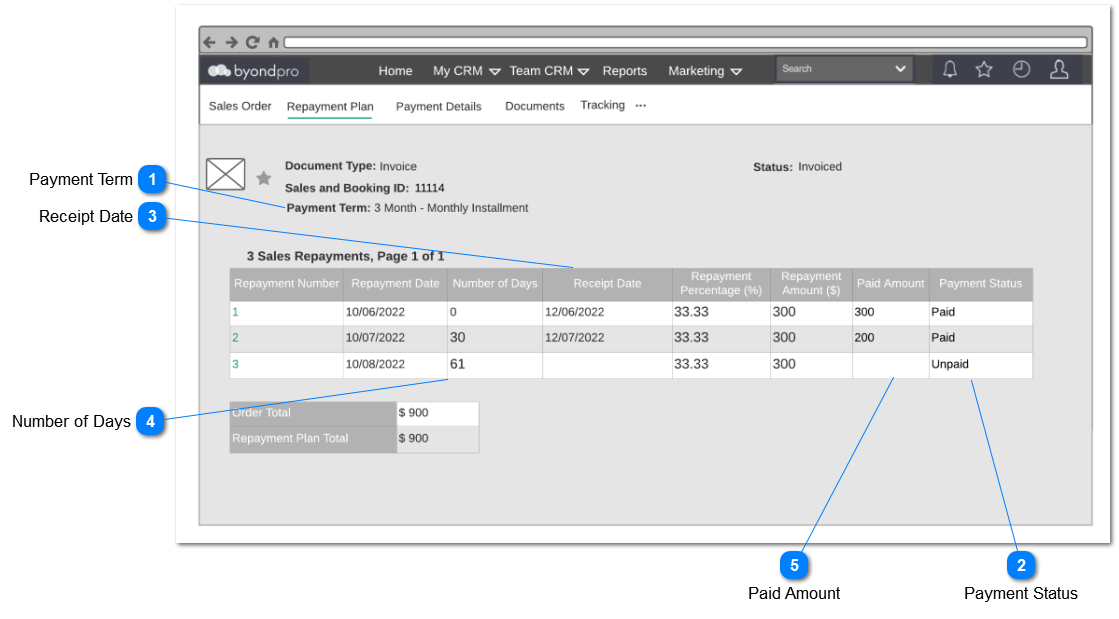Screen dimensions: 1119x619
Task: Open the Documents tab
Action: click(535, 106)
